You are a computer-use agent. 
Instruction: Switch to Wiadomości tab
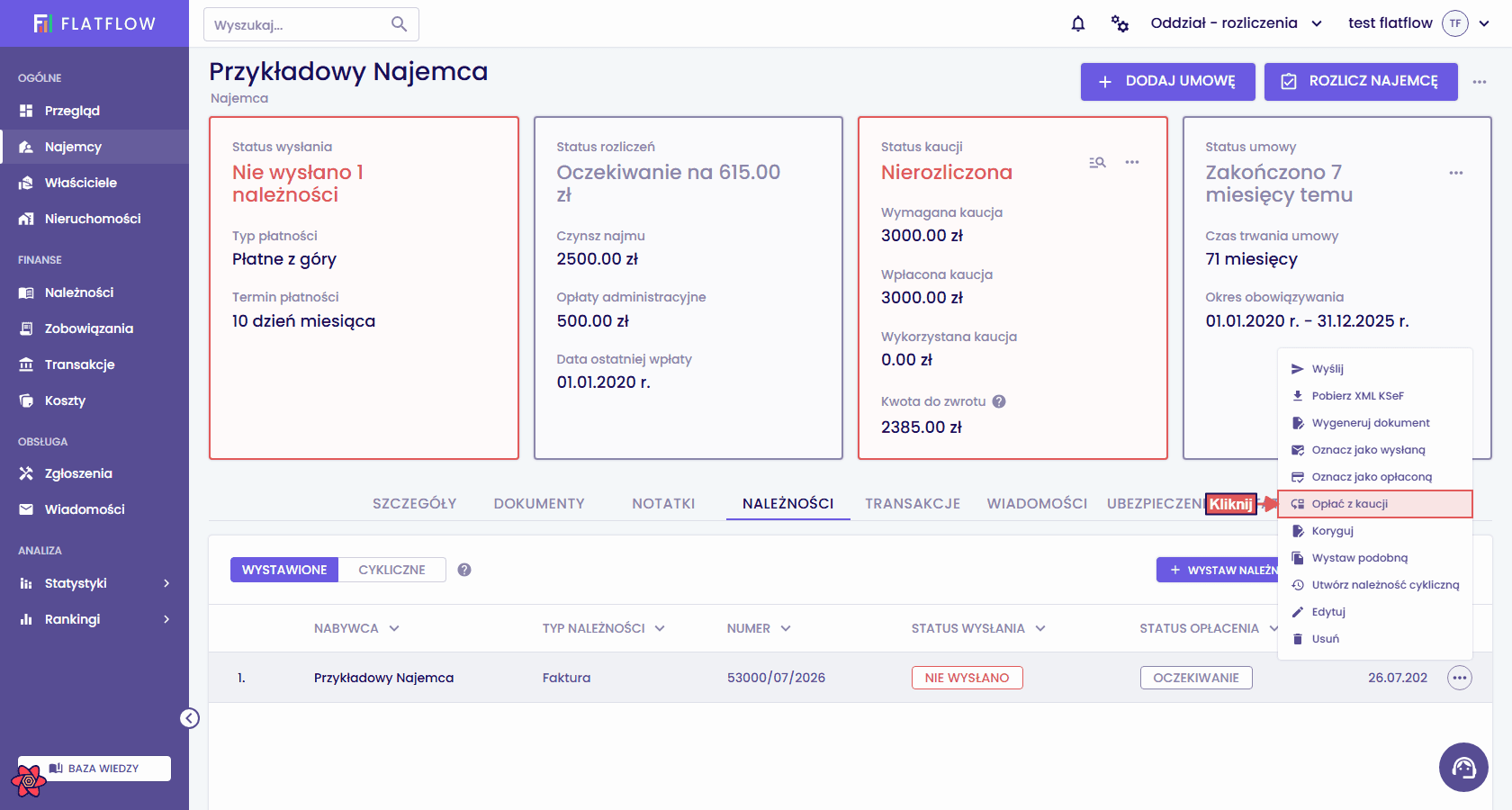click(1037, 504)
